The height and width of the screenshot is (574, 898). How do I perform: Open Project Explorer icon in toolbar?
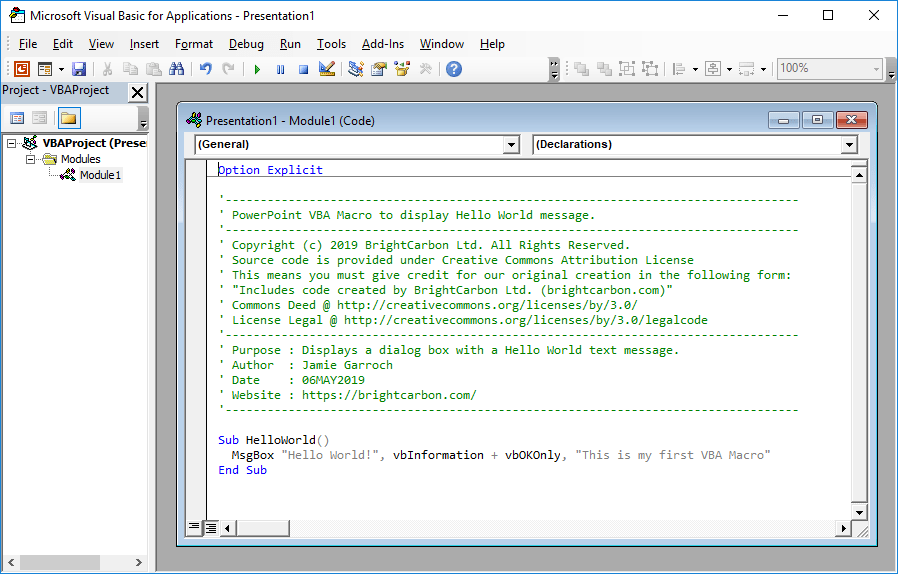tap(356, 69)
